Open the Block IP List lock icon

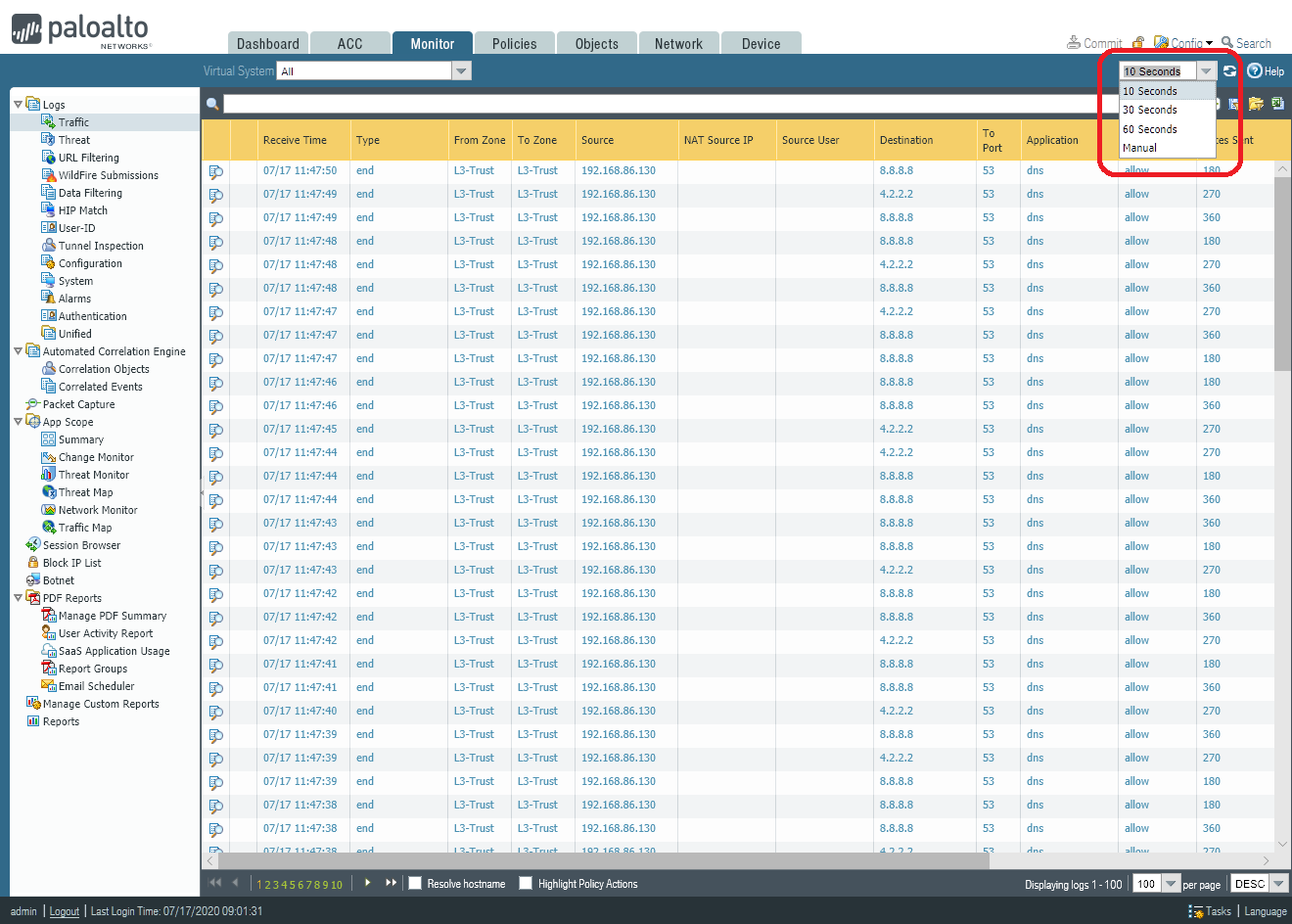(x=32, y=563)
